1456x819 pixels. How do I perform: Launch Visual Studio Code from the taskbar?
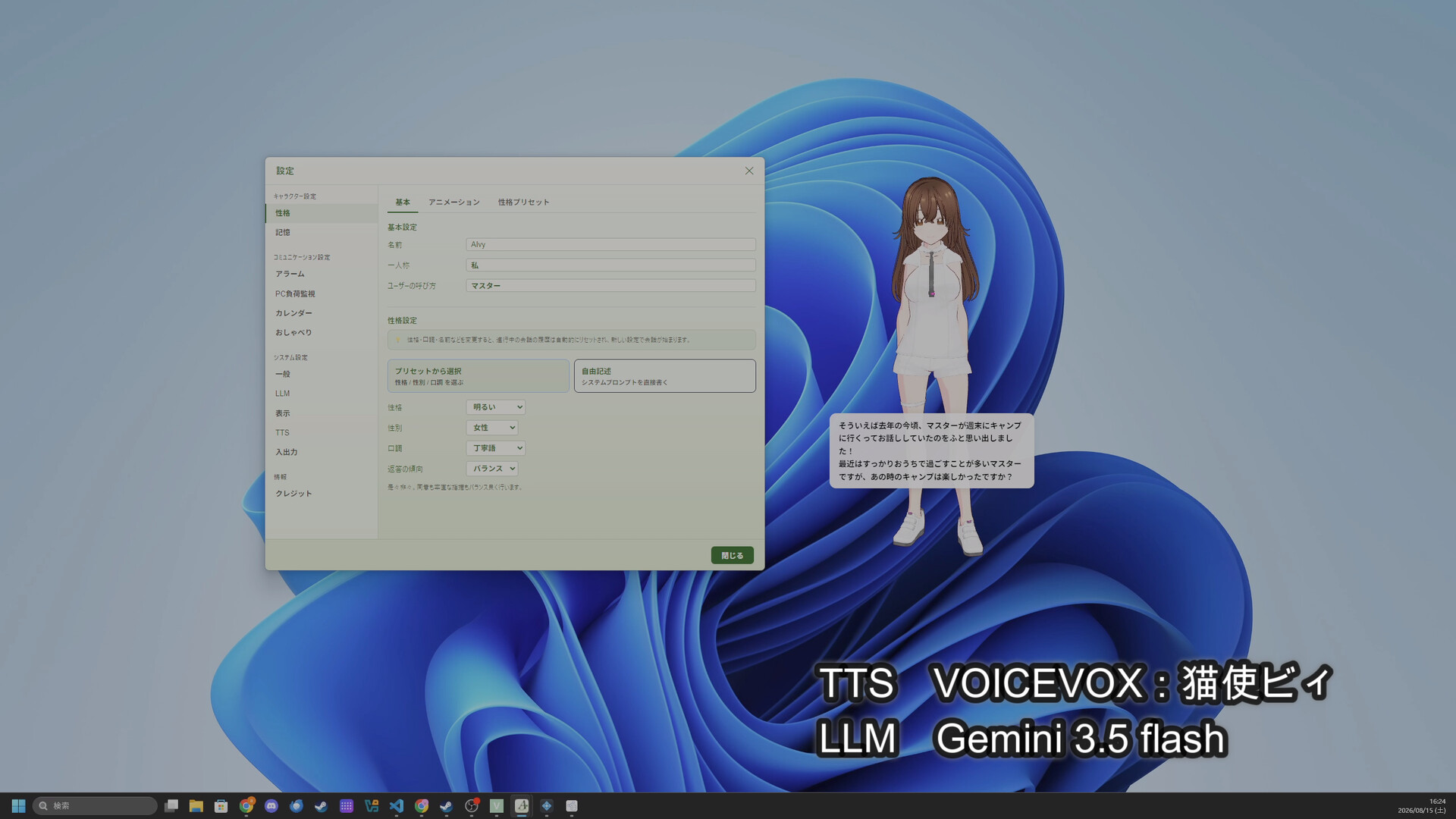(397, 805)
